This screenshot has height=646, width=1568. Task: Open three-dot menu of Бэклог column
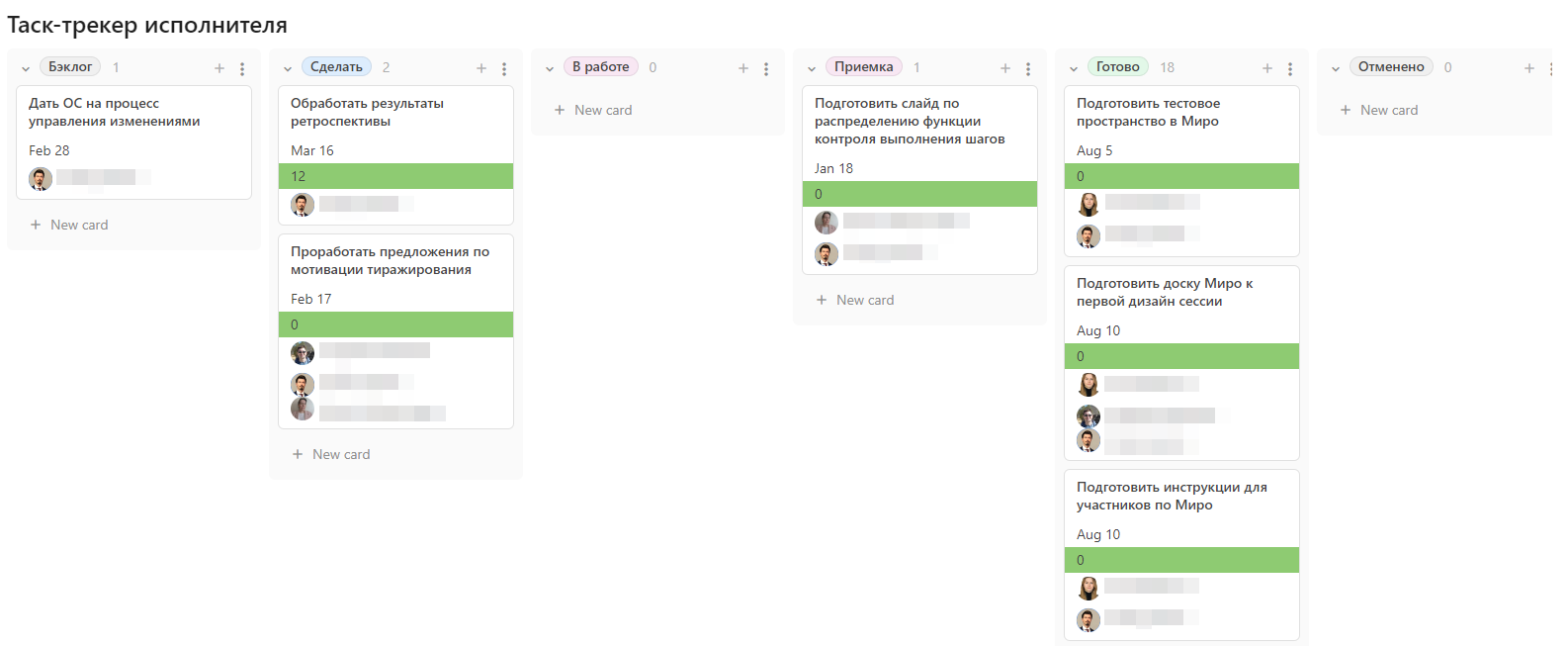click(x=242, y=68)
